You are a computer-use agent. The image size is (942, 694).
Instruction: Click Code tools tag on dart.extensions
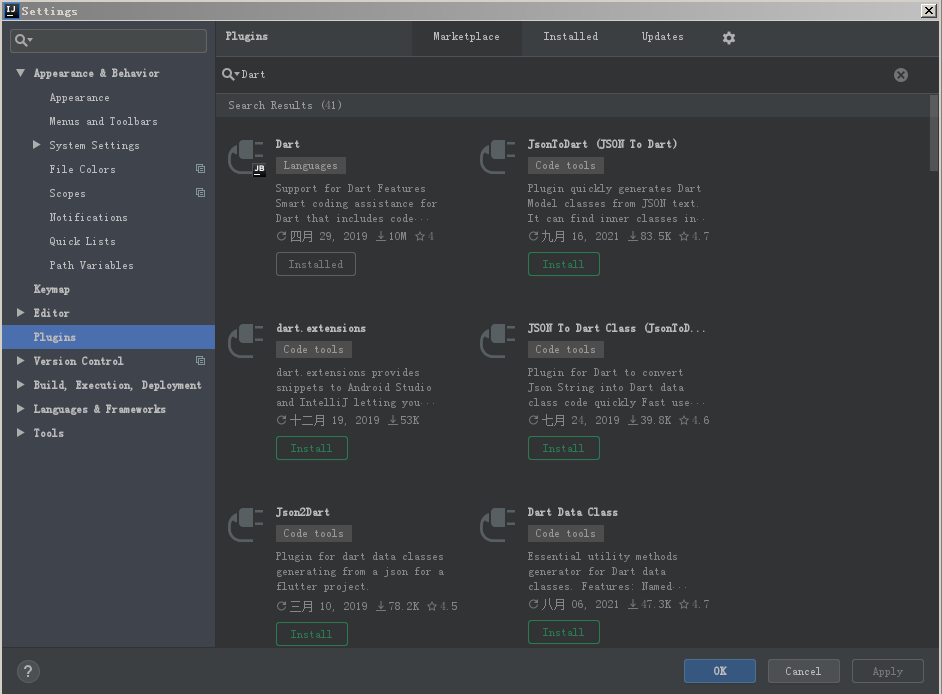(x=314, y=349)
